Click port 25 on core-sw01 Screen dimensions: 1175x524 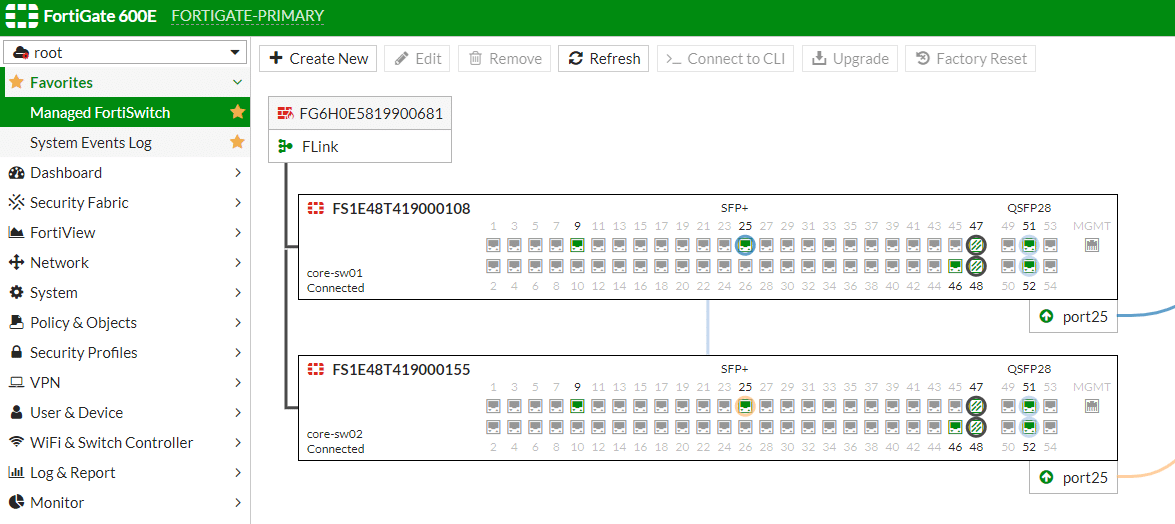tap(745, 244)
